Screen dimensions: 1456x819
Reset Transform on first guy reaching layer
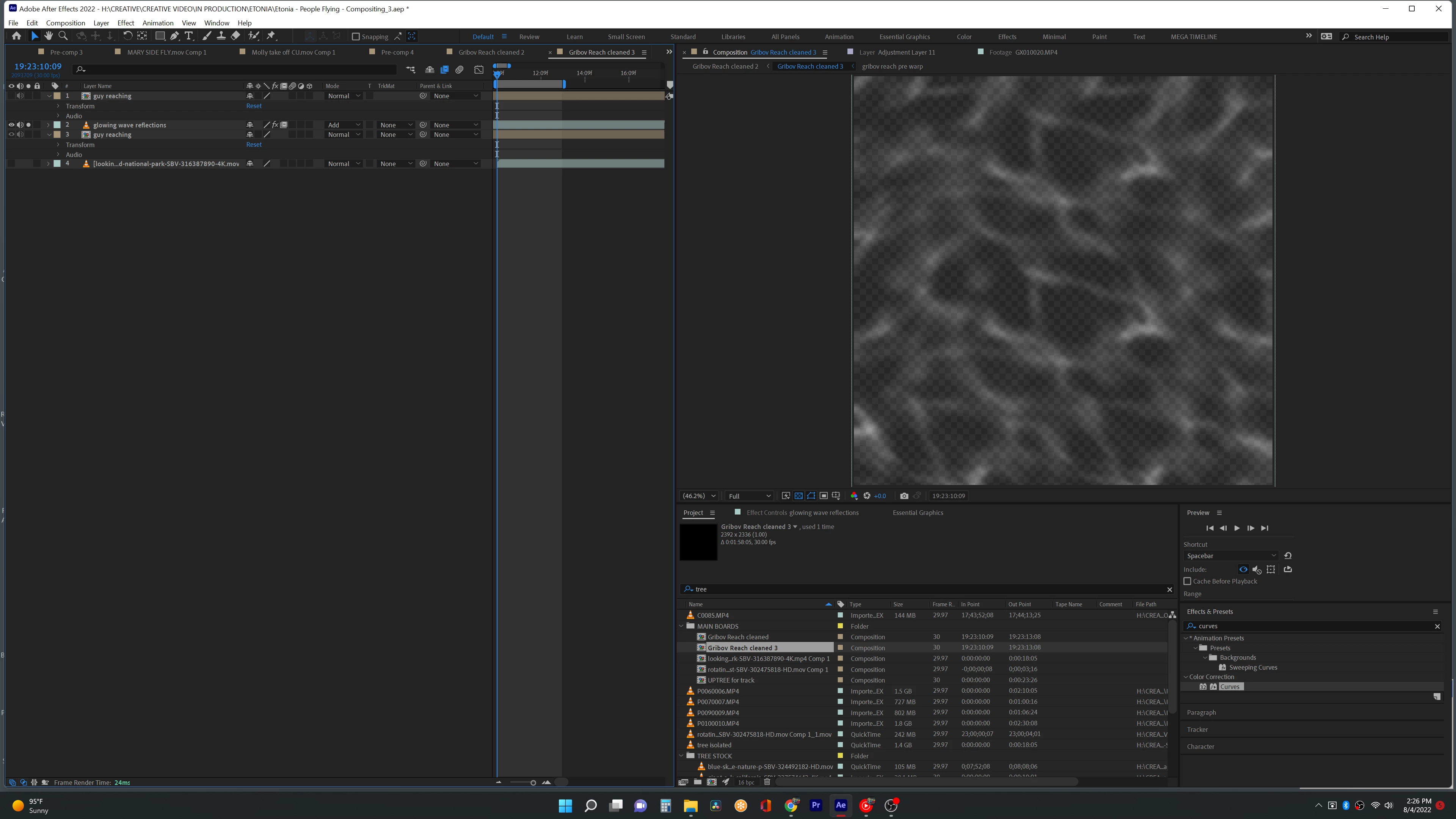[254, 106]
